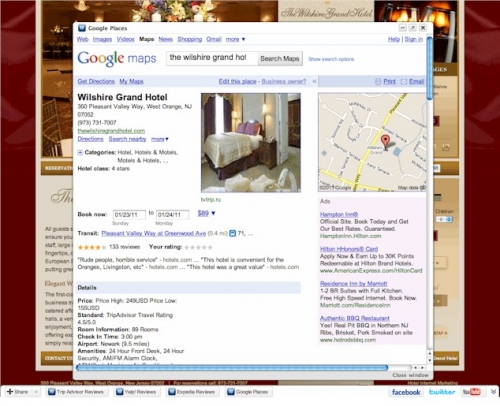The image size is (500, 406).
Task: Collapse the bottom toolbar chevron
Action: (x=493, y=392)
